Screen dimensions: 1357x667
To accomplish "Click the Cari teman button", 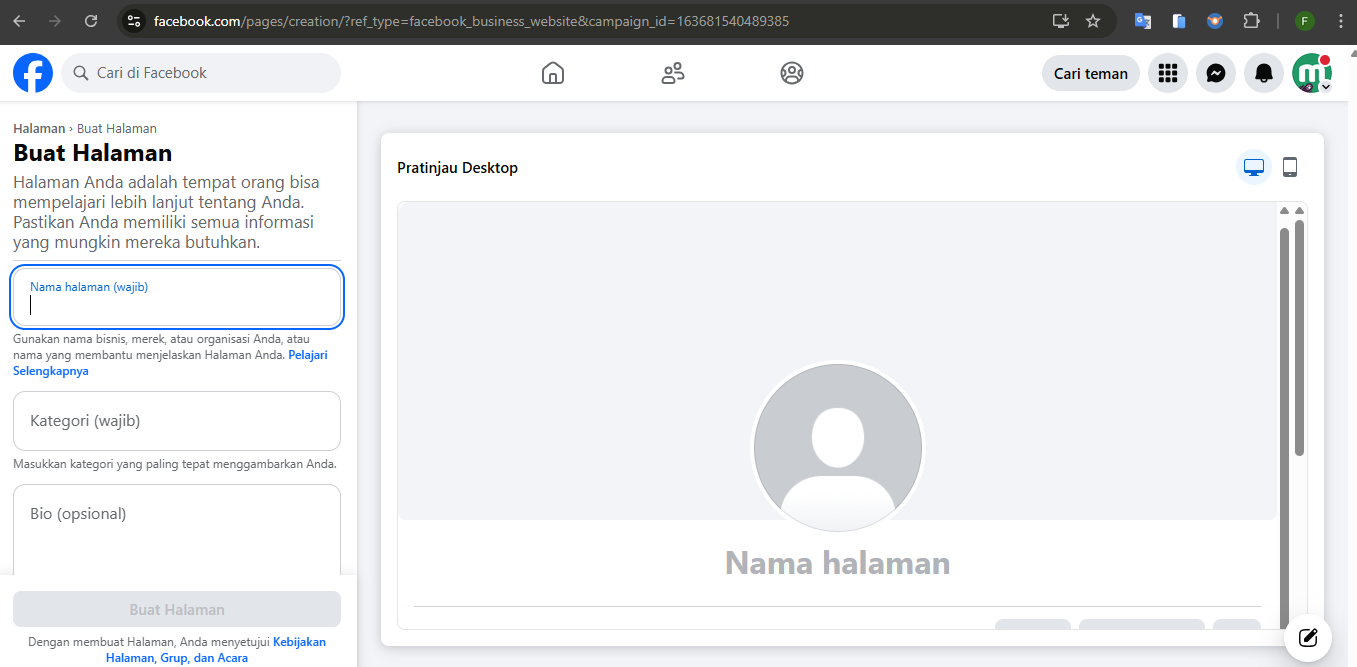I will [1090, 73].
